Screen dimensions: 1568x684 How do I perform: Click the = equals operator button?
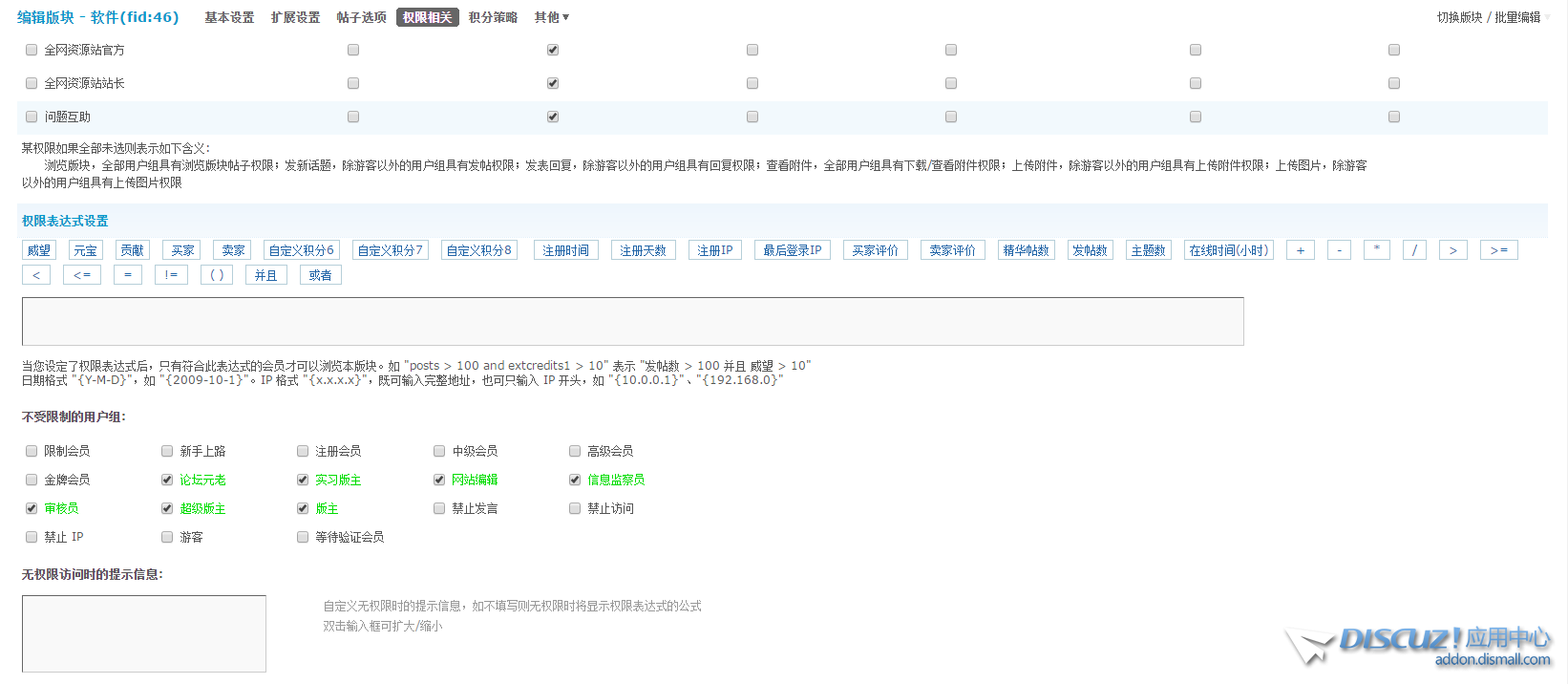pos(128,275)
